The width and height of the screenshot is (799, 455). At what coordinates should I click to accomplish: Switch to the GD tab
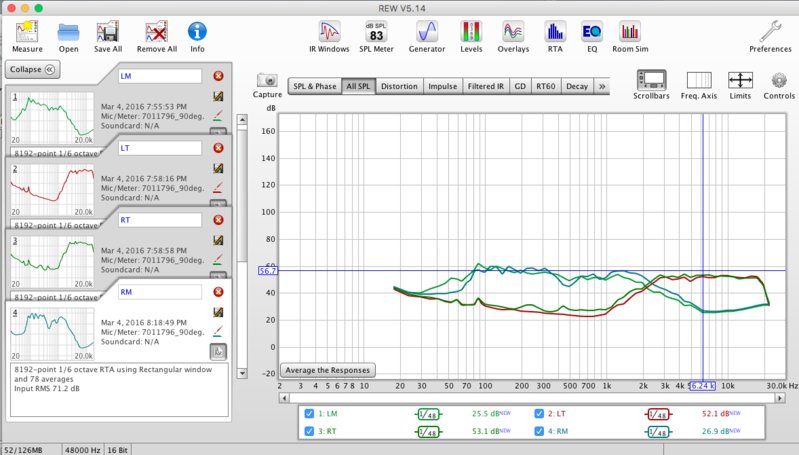[x=520, y=87]
